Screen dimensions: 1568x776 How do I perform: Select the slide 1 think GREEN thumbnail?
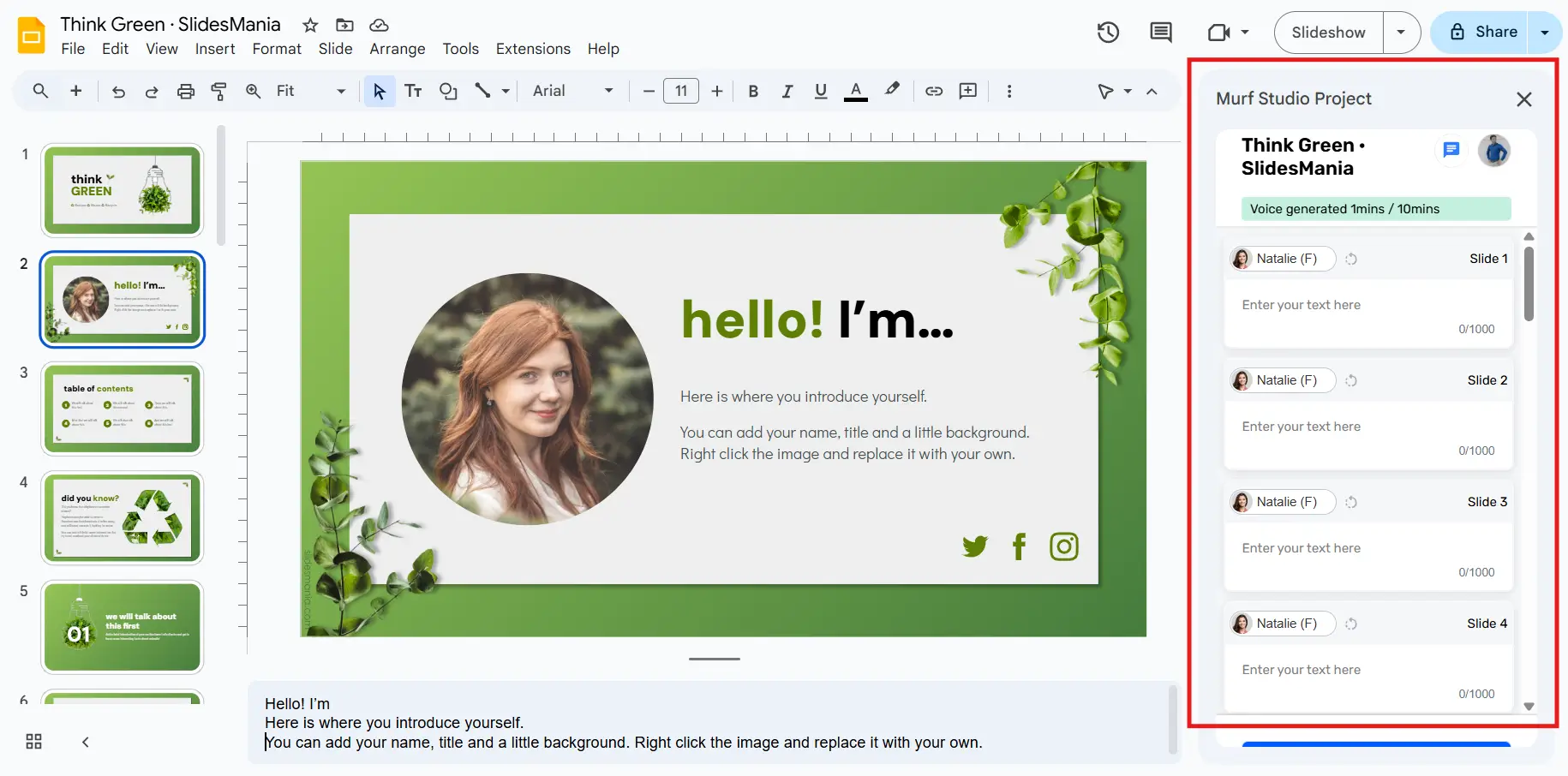[123, 190]
